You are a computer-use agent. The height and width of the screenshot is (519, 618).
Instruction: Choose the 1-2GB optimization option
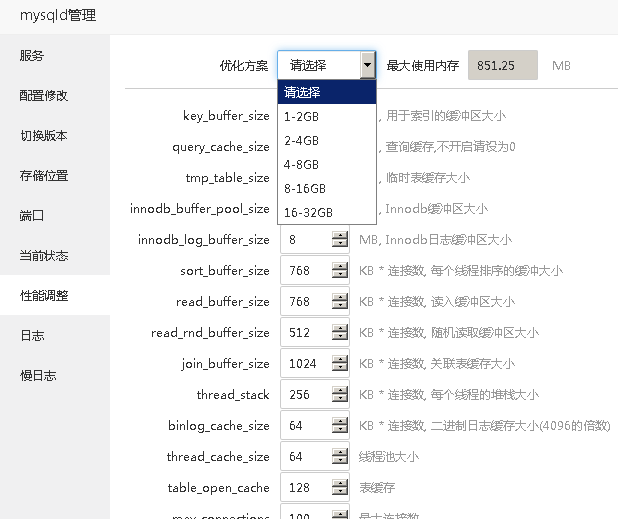pyautogui.click(x=327, y=116)
